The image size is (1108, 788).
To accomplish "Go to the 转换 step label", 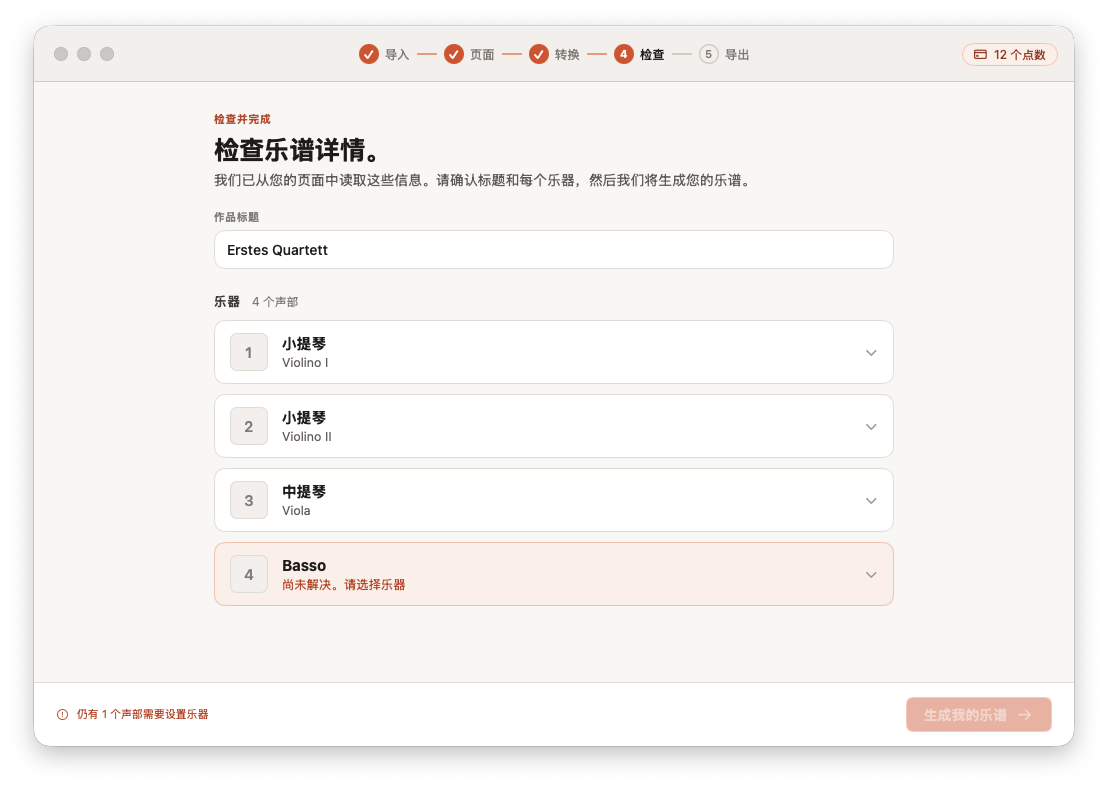I will click(567, 54).
